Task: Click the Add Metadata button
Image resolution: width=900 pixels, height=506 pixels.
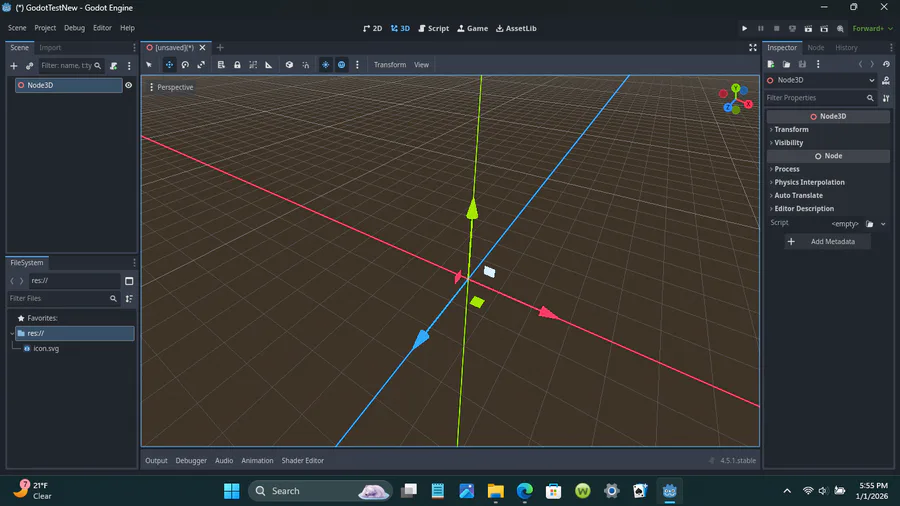Action: 827,242
